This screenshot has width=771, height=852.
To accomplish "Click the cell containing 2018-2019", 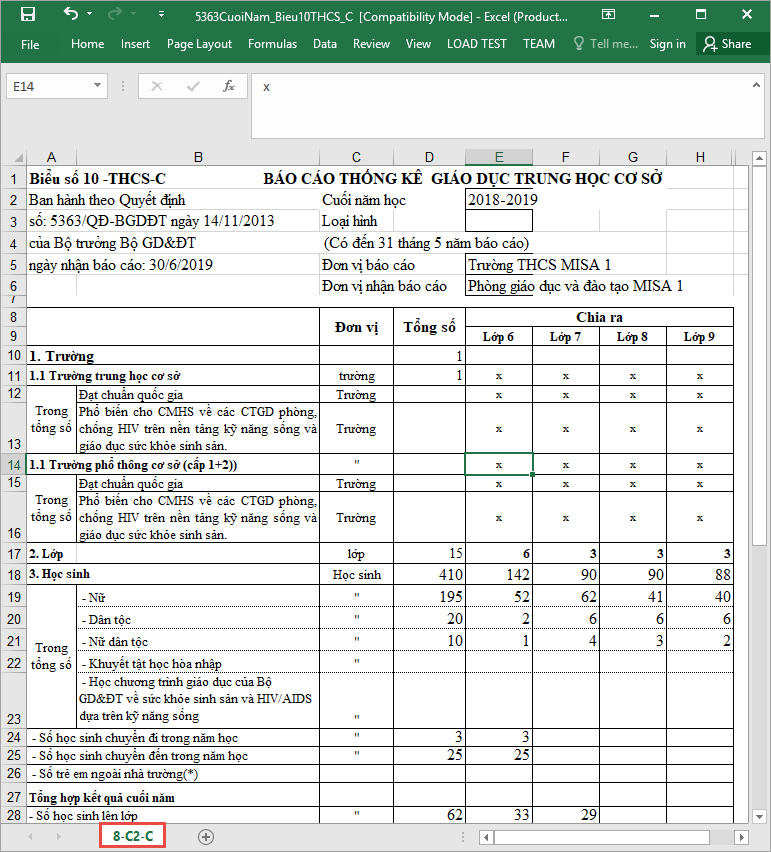I will click(499, 199).
